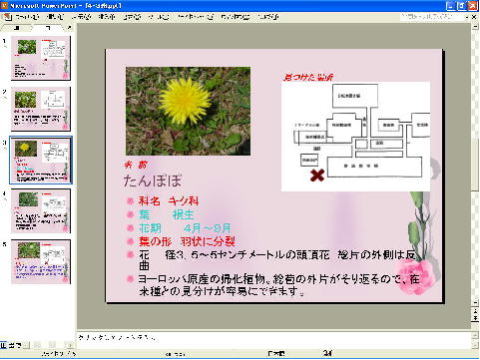Viewport: 480px width, 360px height.
Task: Open the Outline tab in left pane
Action: point(17,28)
